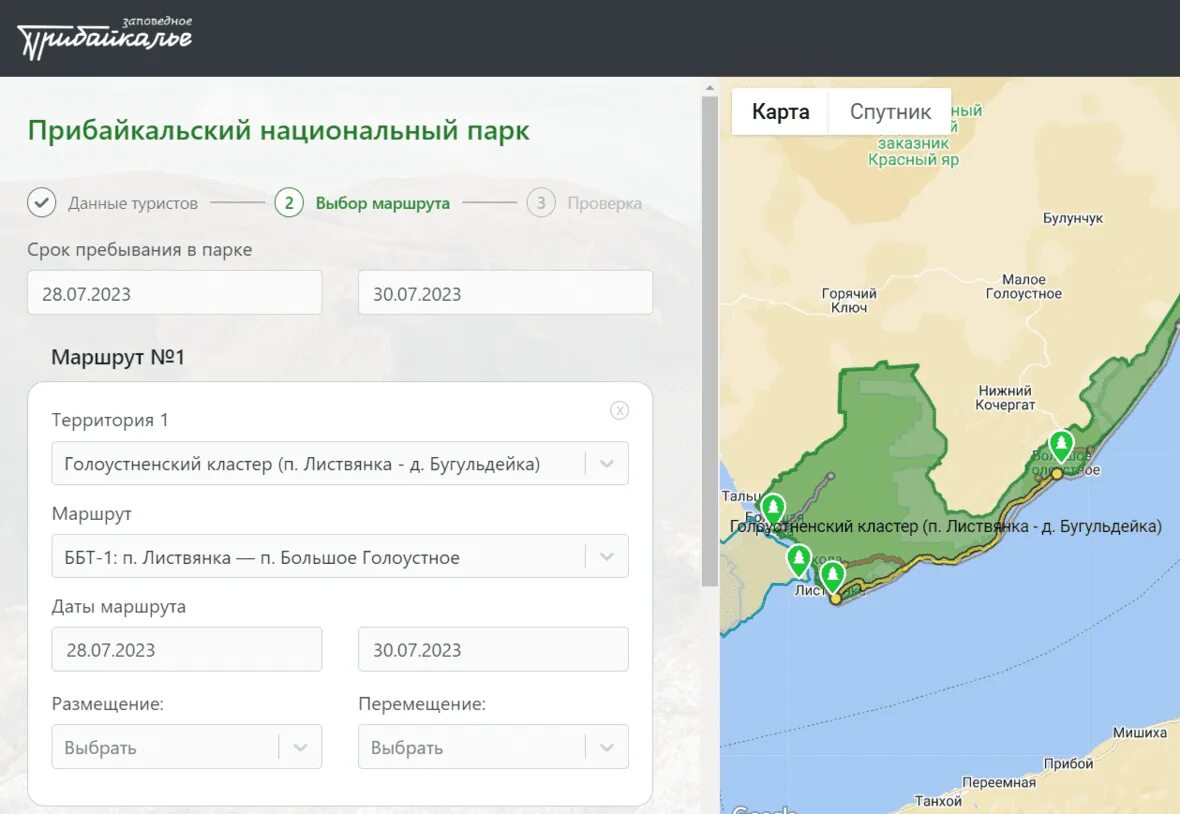Click the park stay start date 28.07.2023 field
1180x814 pixels.
pyautogui.click(x=175, y=293)
